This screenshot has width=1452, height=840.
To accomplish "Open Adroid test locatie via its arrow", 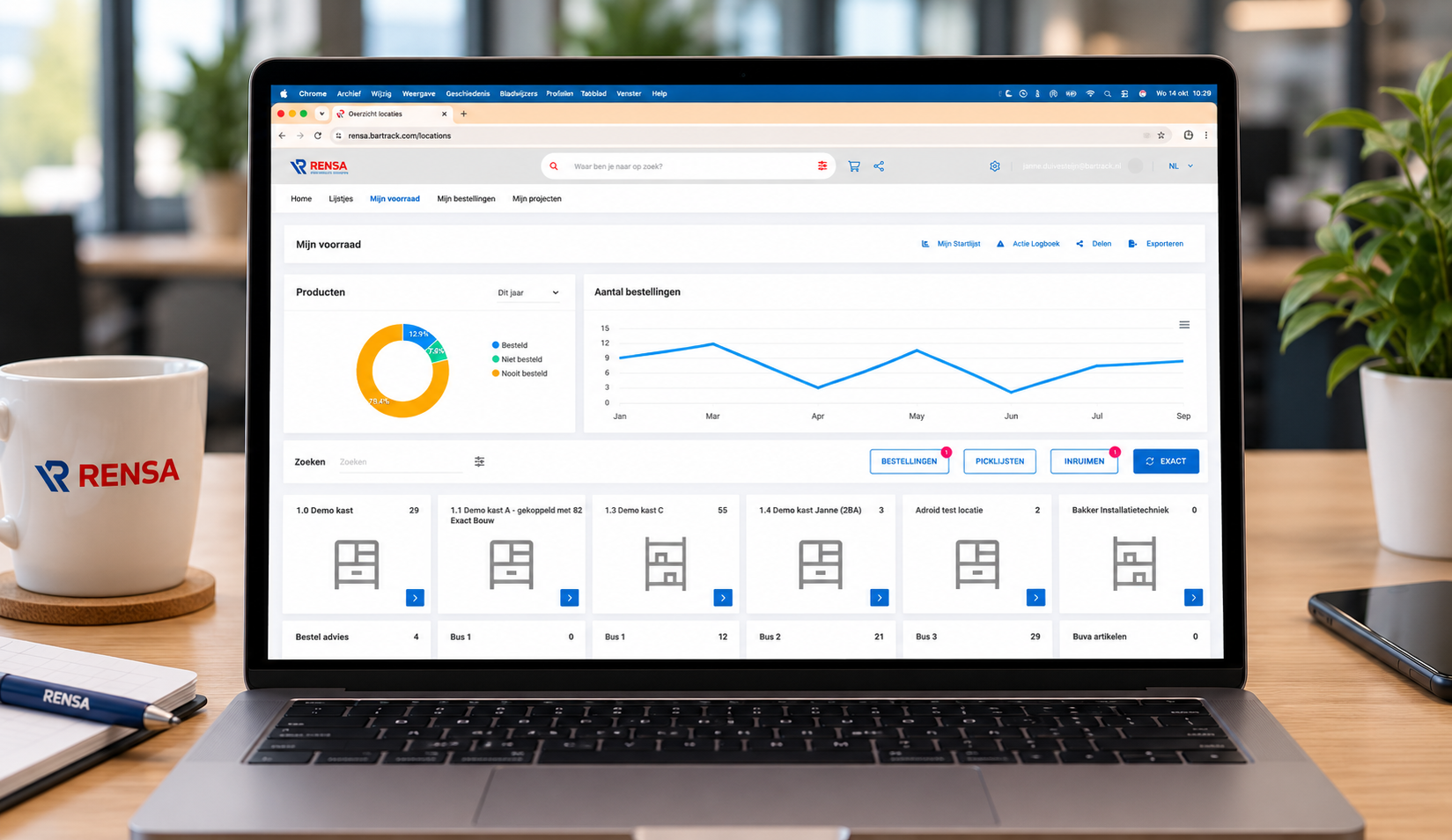I will (1036, 598).
